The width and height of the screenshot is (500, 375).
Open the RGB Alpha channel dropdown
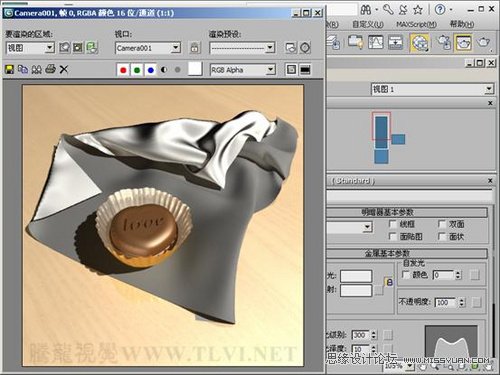243,70
